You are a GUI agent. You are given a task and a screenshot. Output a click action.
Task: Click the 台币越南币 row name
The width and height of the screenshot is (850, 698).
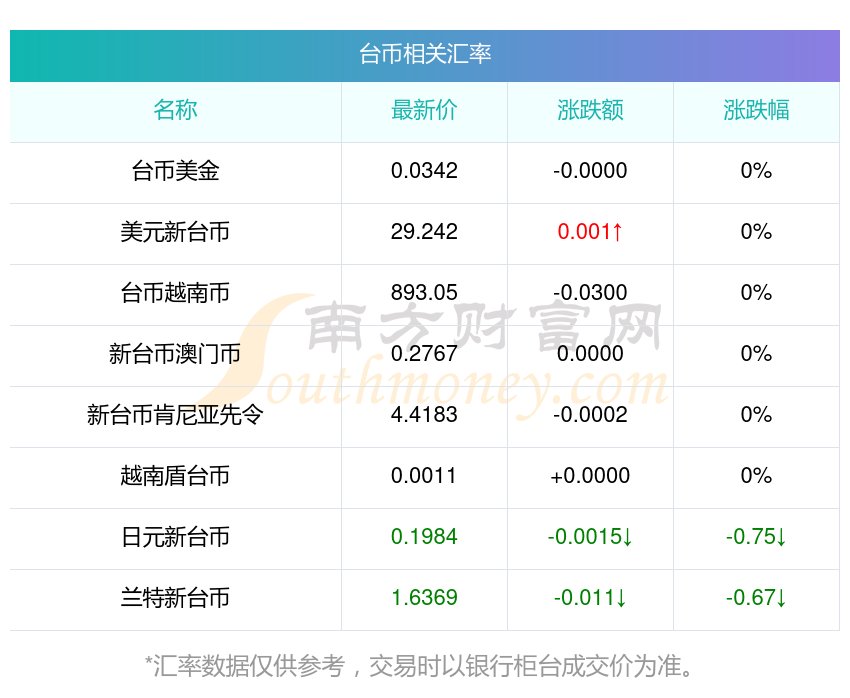175,293
